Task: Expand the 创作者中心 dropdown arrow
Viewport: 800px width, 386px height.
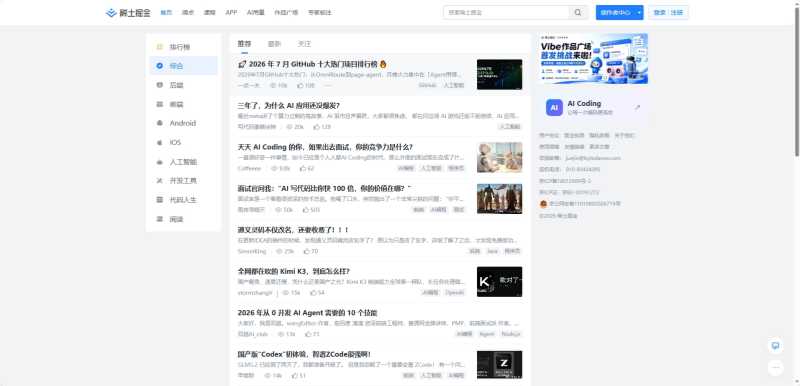Action: point(639,13)
